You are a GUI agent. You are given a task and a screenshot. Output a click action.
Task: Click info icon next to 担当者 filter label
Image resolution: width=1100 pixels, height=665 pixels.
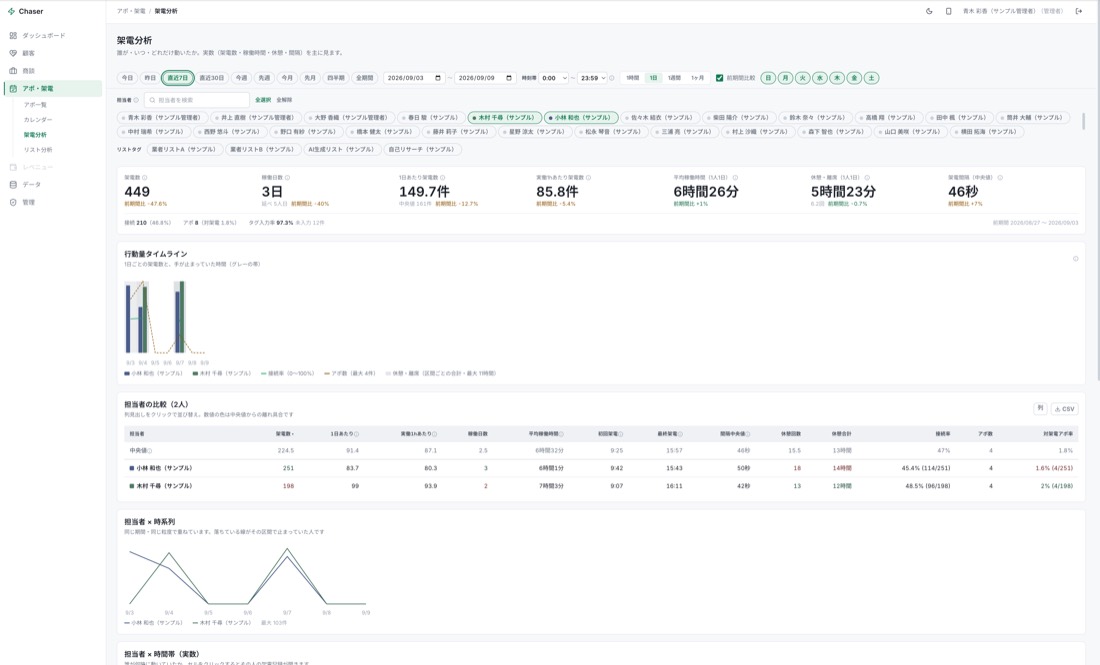[136, 100]
